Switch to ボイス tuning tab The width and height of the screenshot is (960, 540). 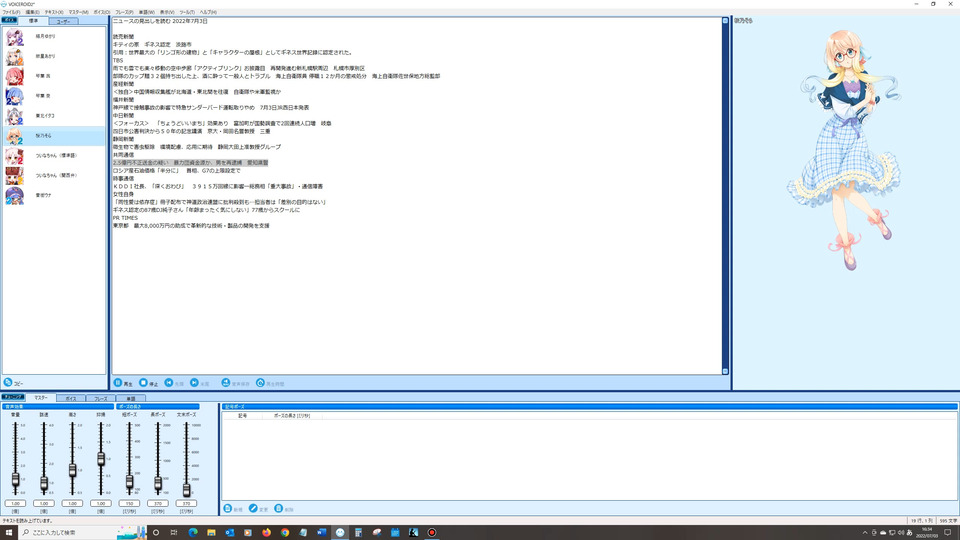tap(71, 399)
